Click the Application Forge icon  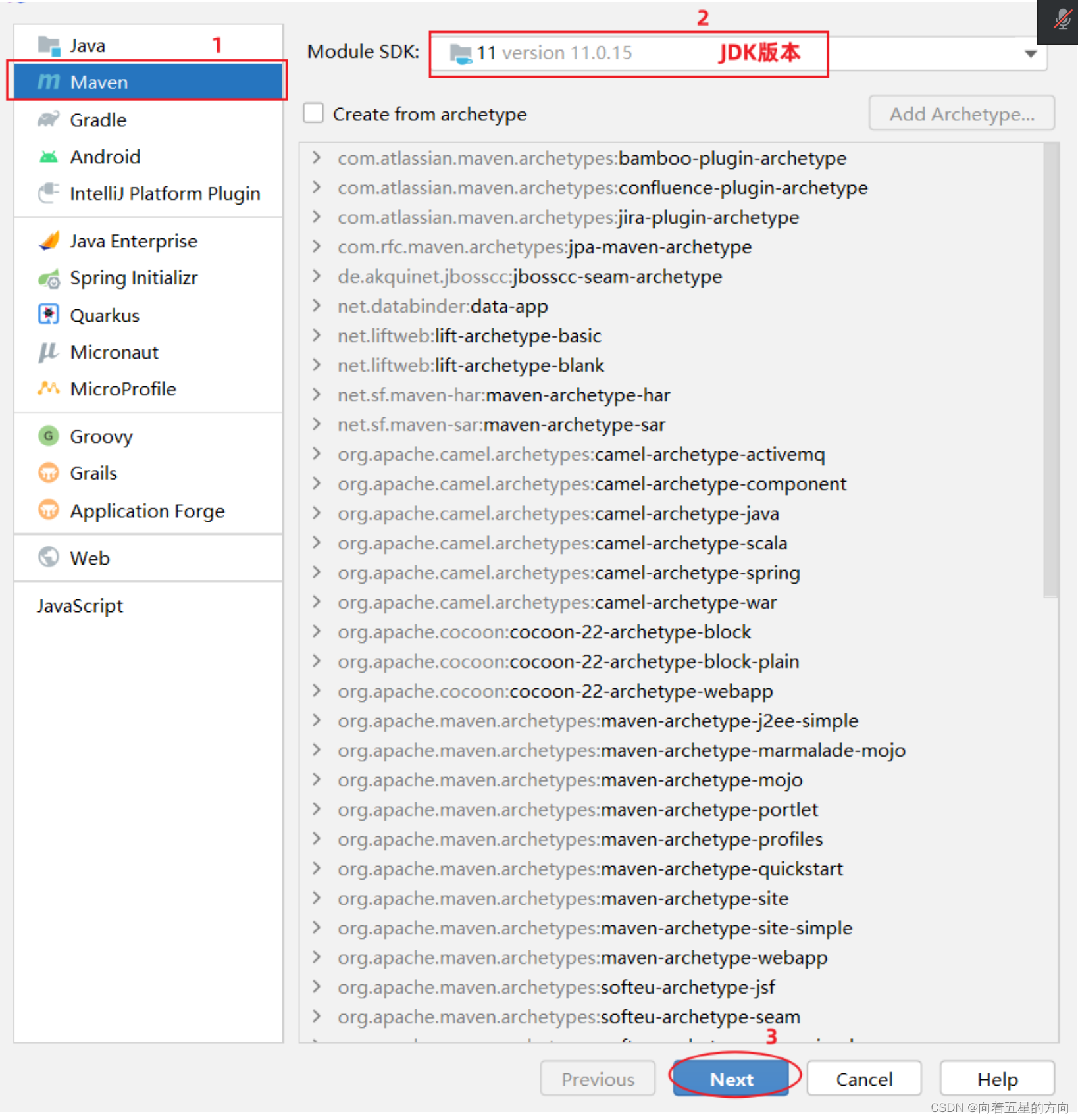coord(49,510)
